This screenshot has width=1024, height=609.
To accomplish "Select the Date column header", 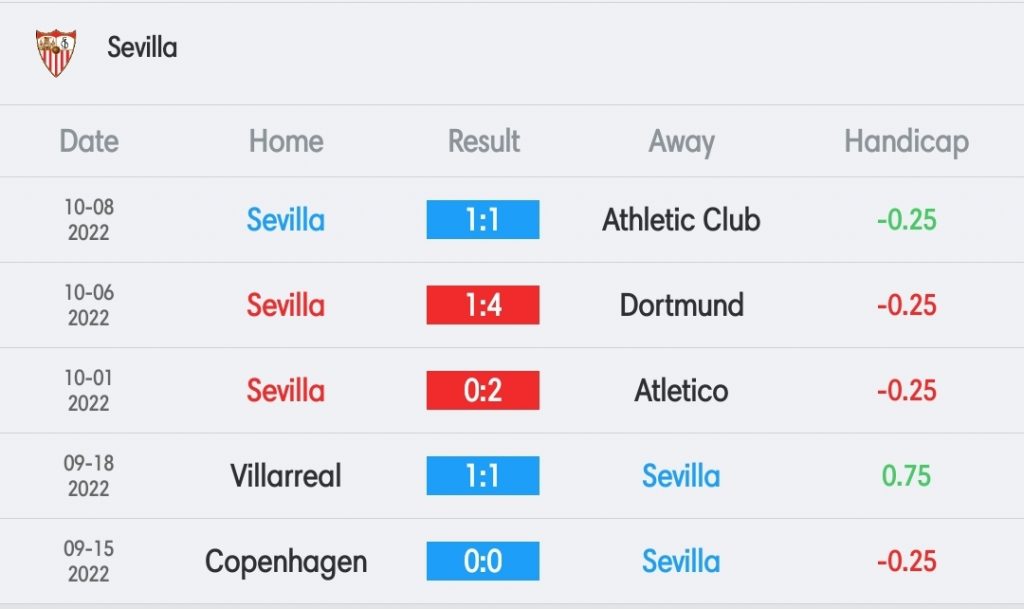I will point(89,141).
